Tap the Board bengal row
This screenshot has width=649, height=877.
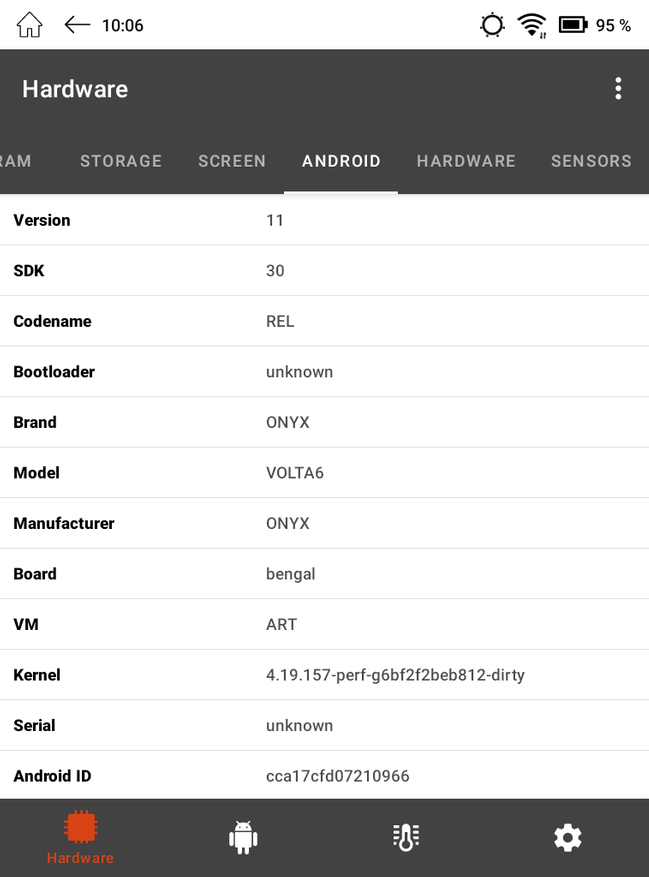point(324,574)
